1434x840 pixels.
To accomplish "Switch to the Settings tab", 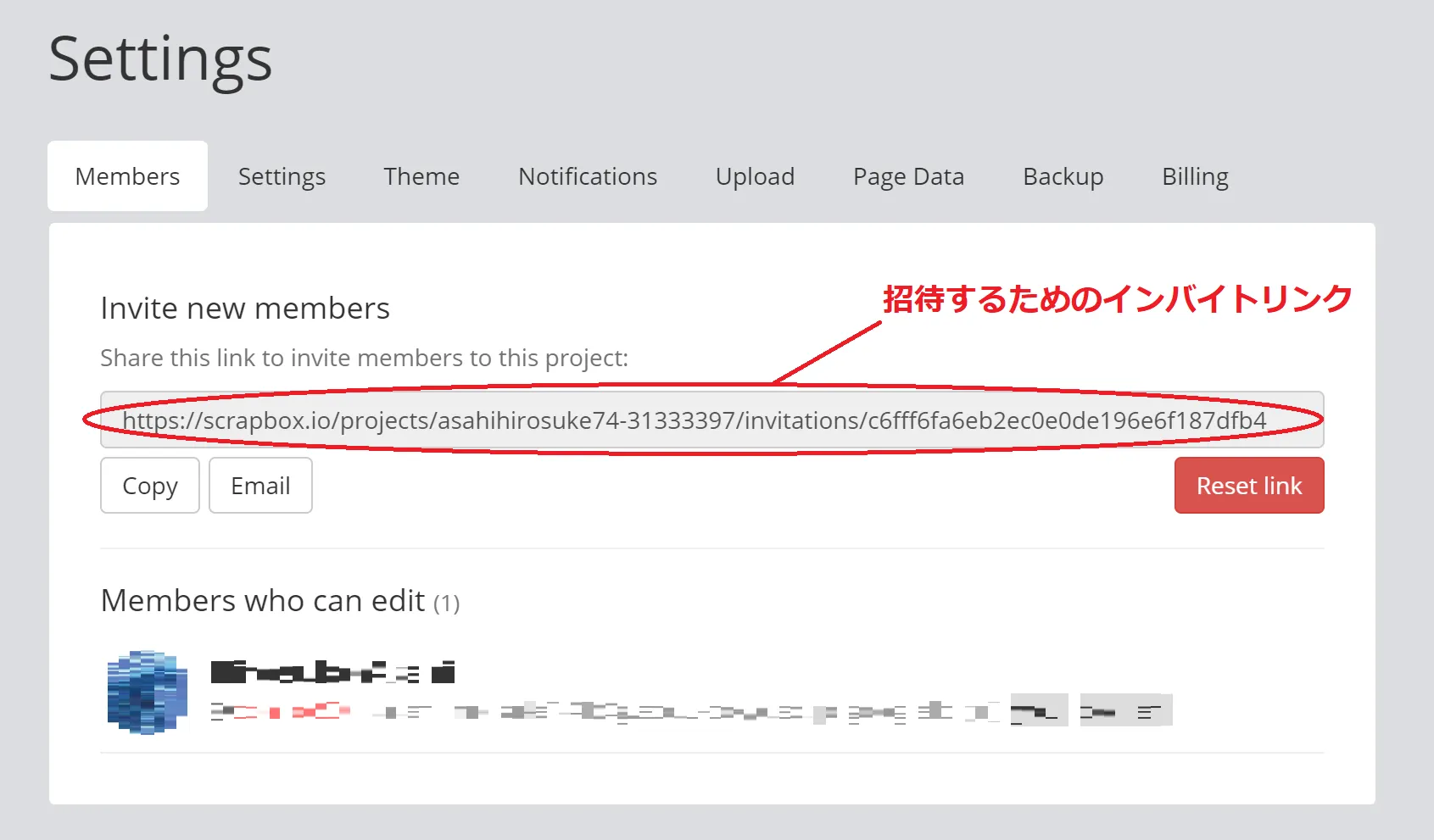I will click(x=282, y=176).
